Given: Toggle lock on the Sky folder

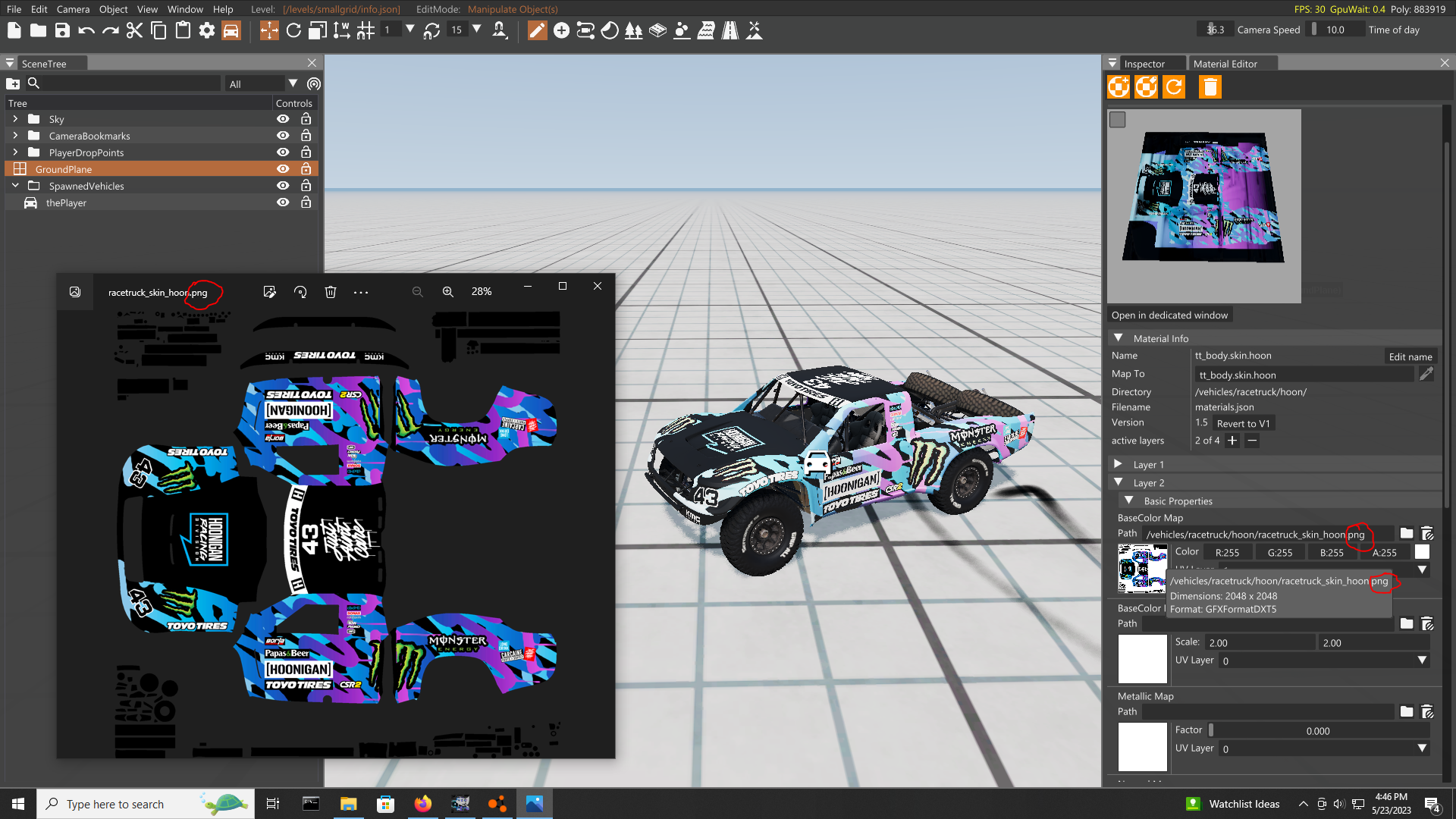Looking at the screenshot, I should point(306,119).
